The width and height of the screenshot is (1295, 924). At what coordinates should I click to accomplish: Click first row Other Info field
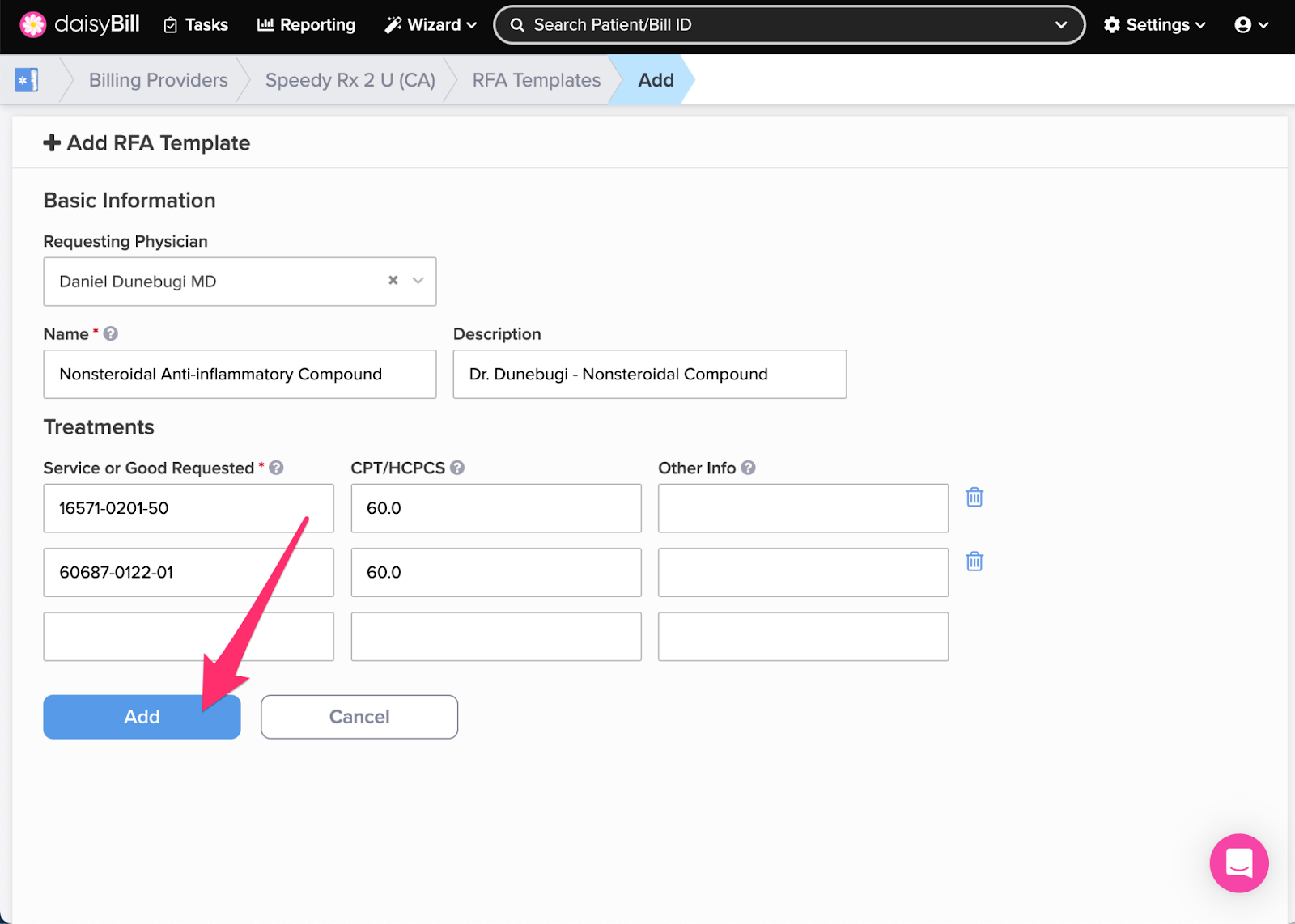tap(803, 508)
